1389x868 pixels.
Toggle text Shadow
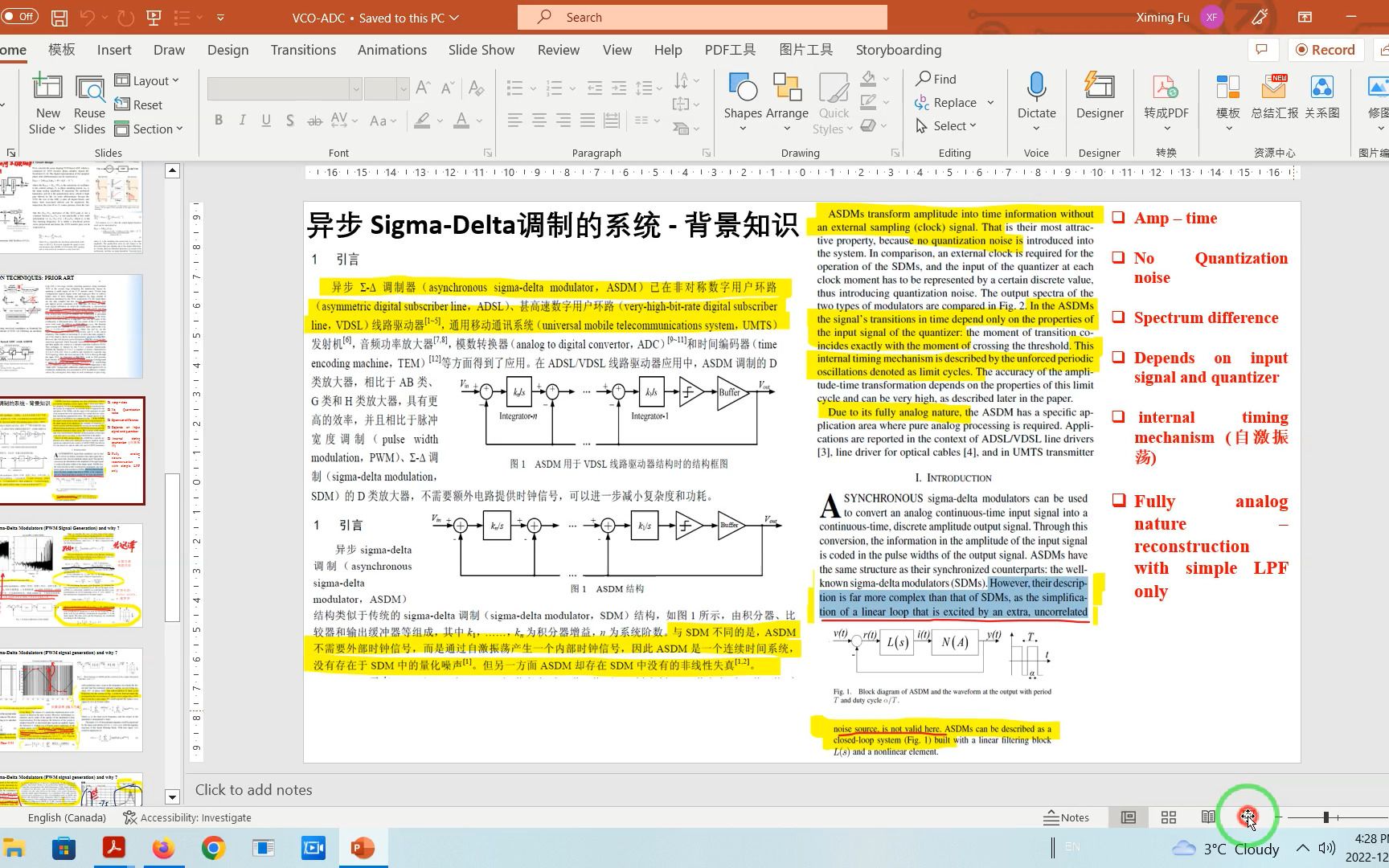click(x=290, y=121)
